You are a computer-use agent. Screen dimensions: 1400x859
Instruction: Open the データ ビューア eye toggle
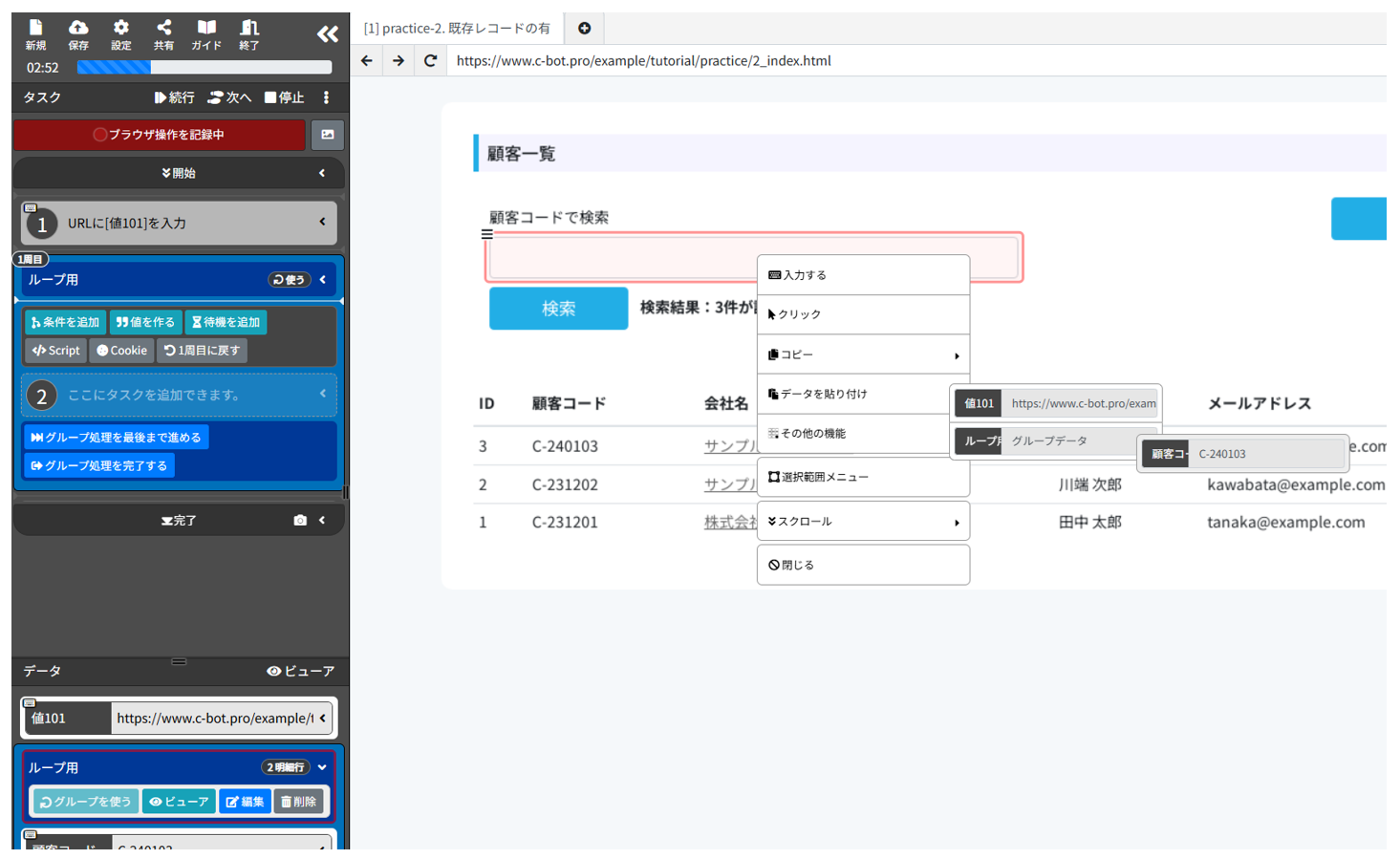click(x=300, y=671)
